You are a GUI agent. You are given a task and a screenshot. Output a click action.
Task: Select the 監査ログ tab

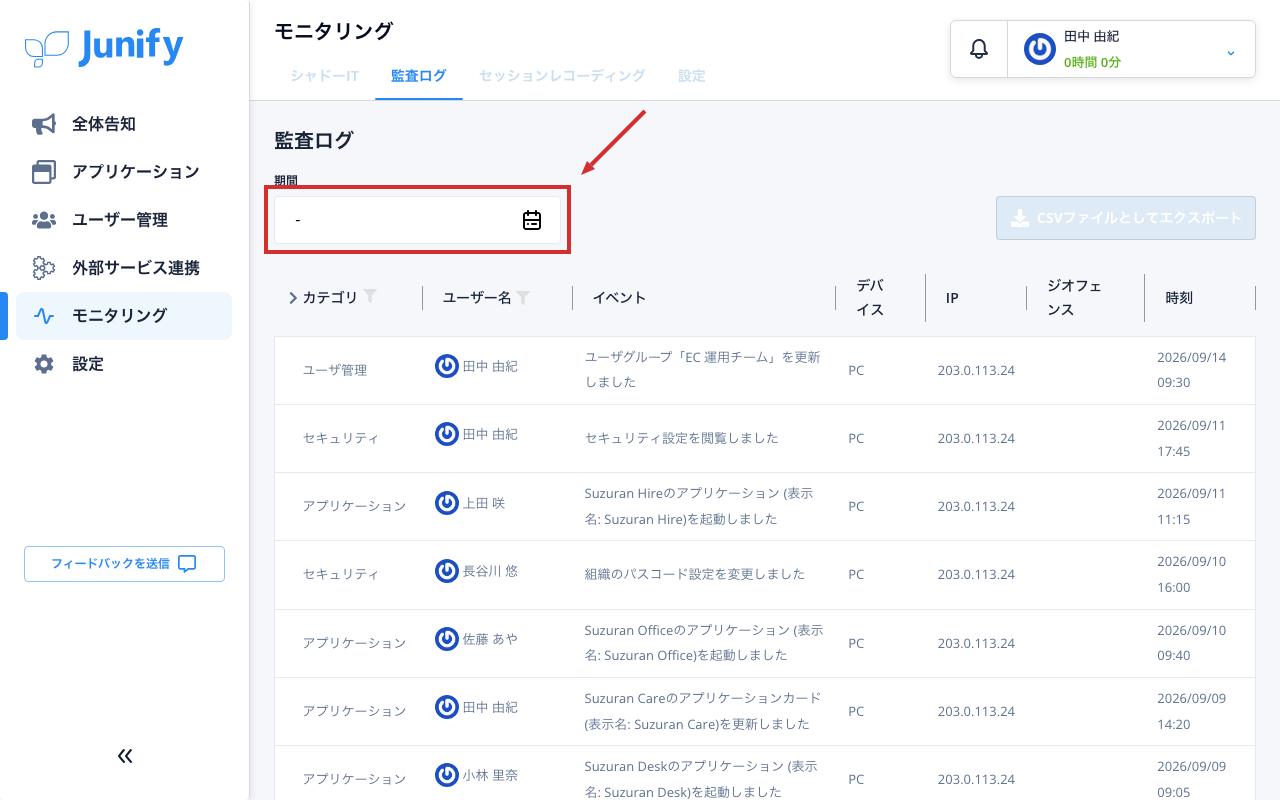[419, 76]
